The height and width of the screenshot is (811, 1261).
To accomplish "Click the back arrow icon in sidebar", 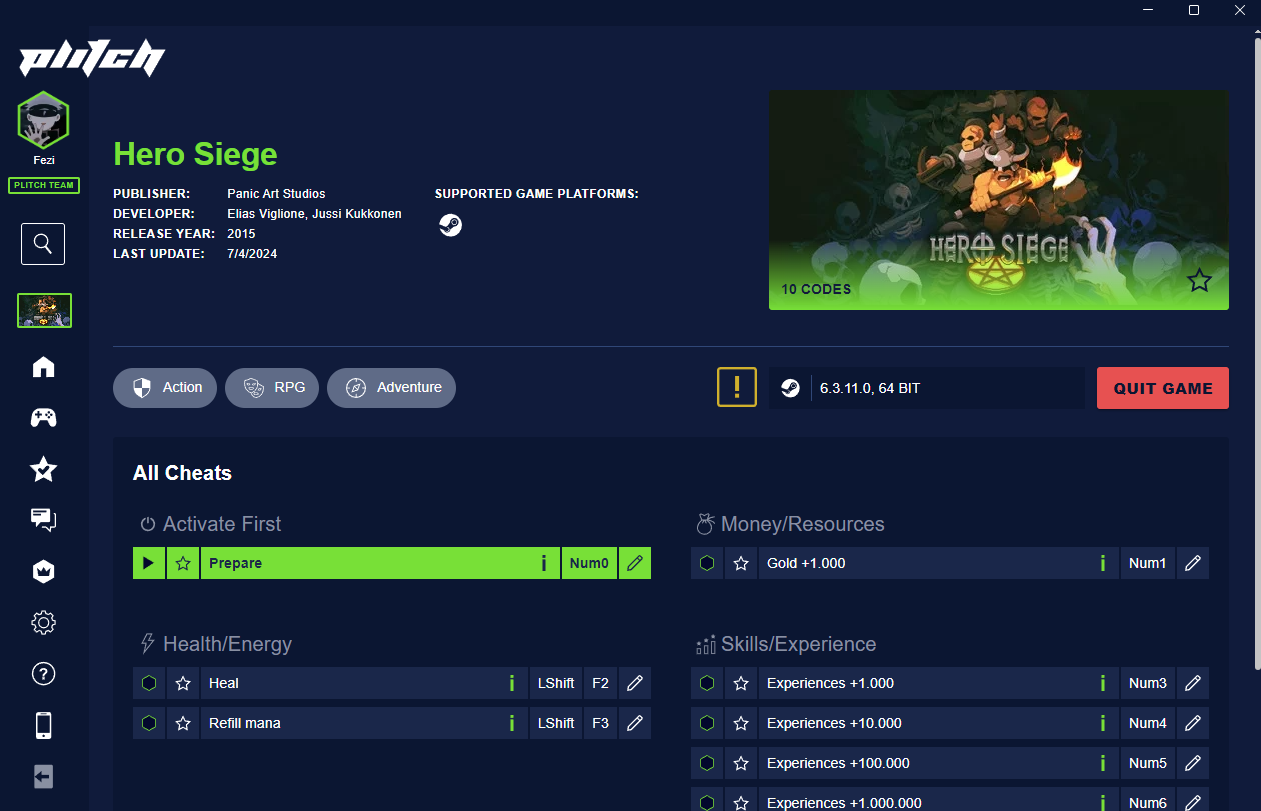I will pyautogui.click(x=43, y=776).
